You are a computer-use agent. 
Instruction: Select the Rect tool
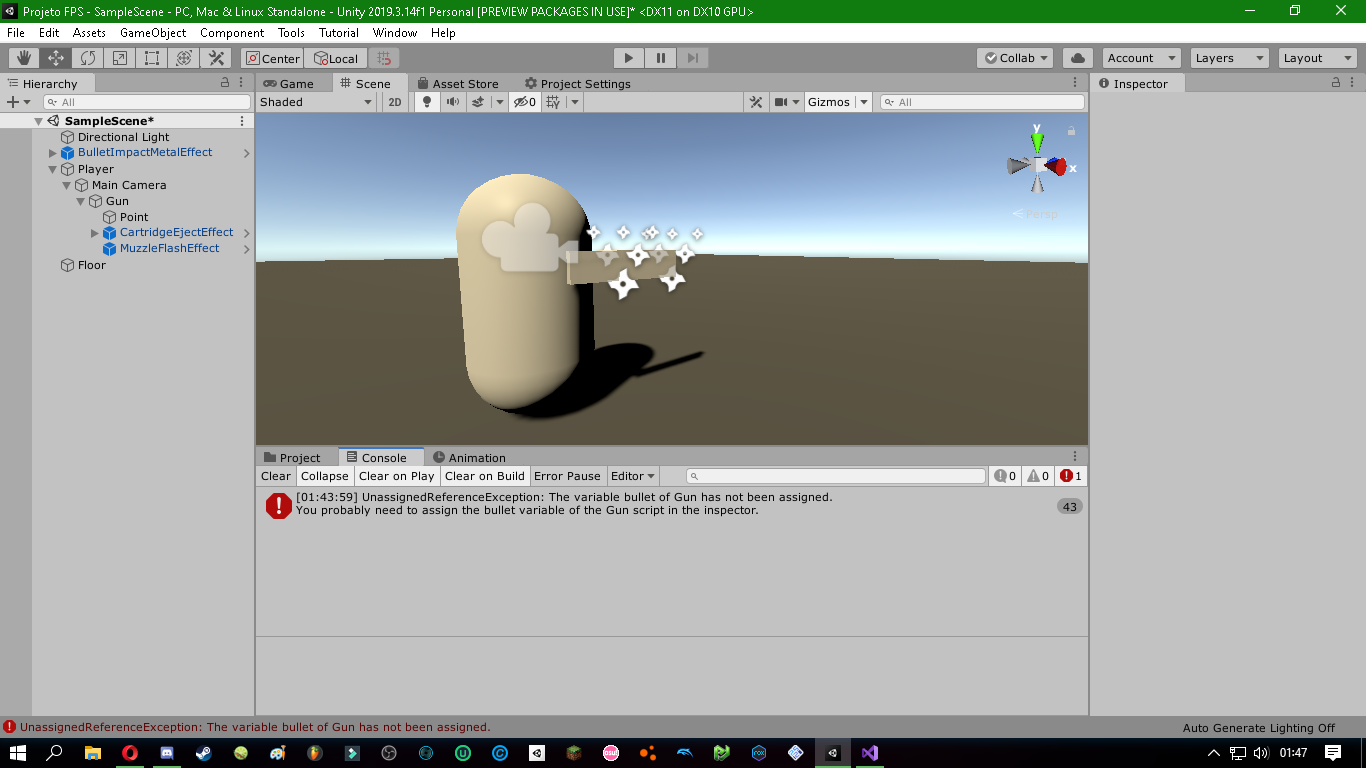click(151, 57)
